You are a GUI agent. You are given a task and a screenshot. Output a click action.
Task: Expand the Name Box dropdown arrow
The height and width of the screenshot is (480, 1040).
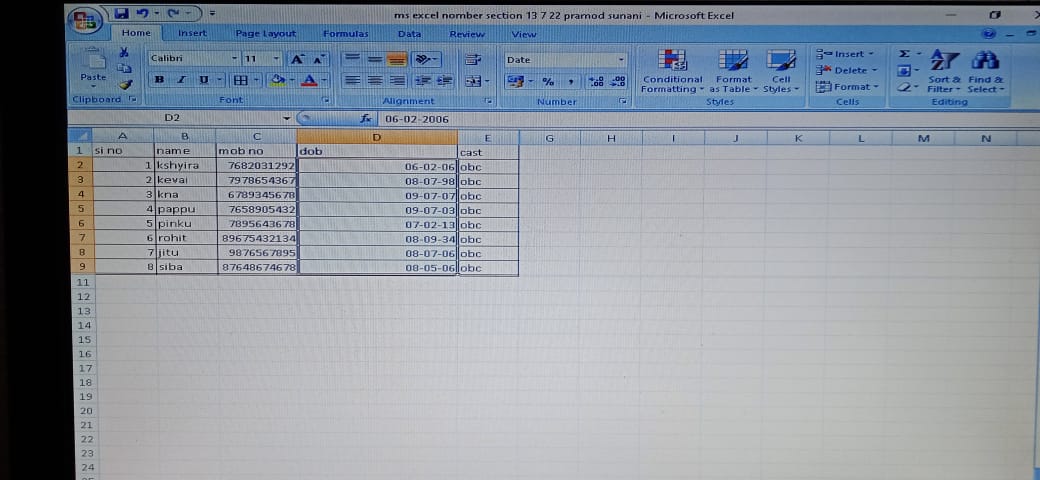288,118
